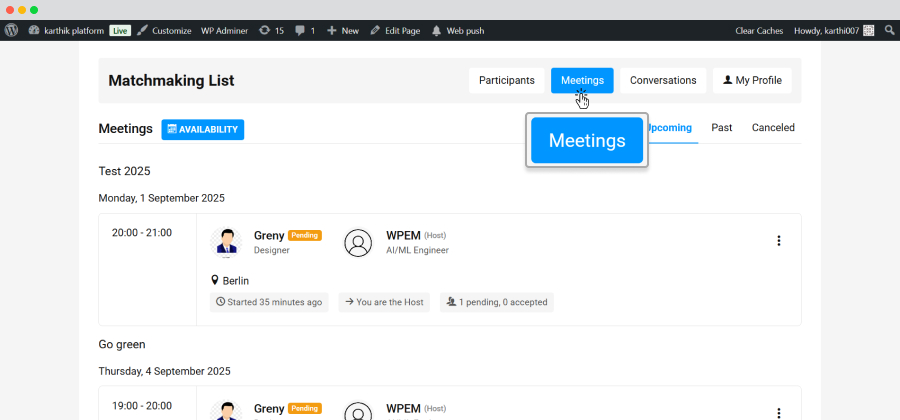Image resolution: width=900 pixels, height=420 pixels.
Task: Click the Pending badge in the 20:00 meeting
Action: pos(305,235)
